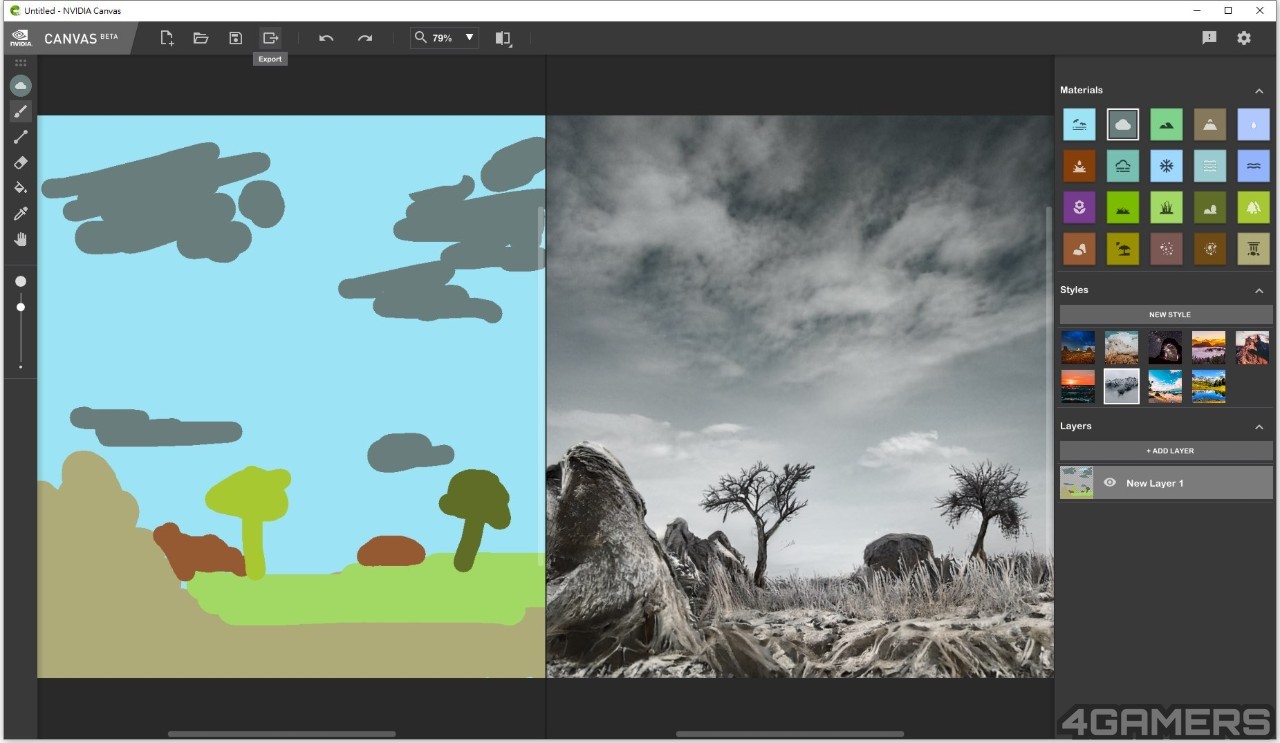Click the current cloud material indicator
Screen dimensions: 1280x743
click(20, 86)
